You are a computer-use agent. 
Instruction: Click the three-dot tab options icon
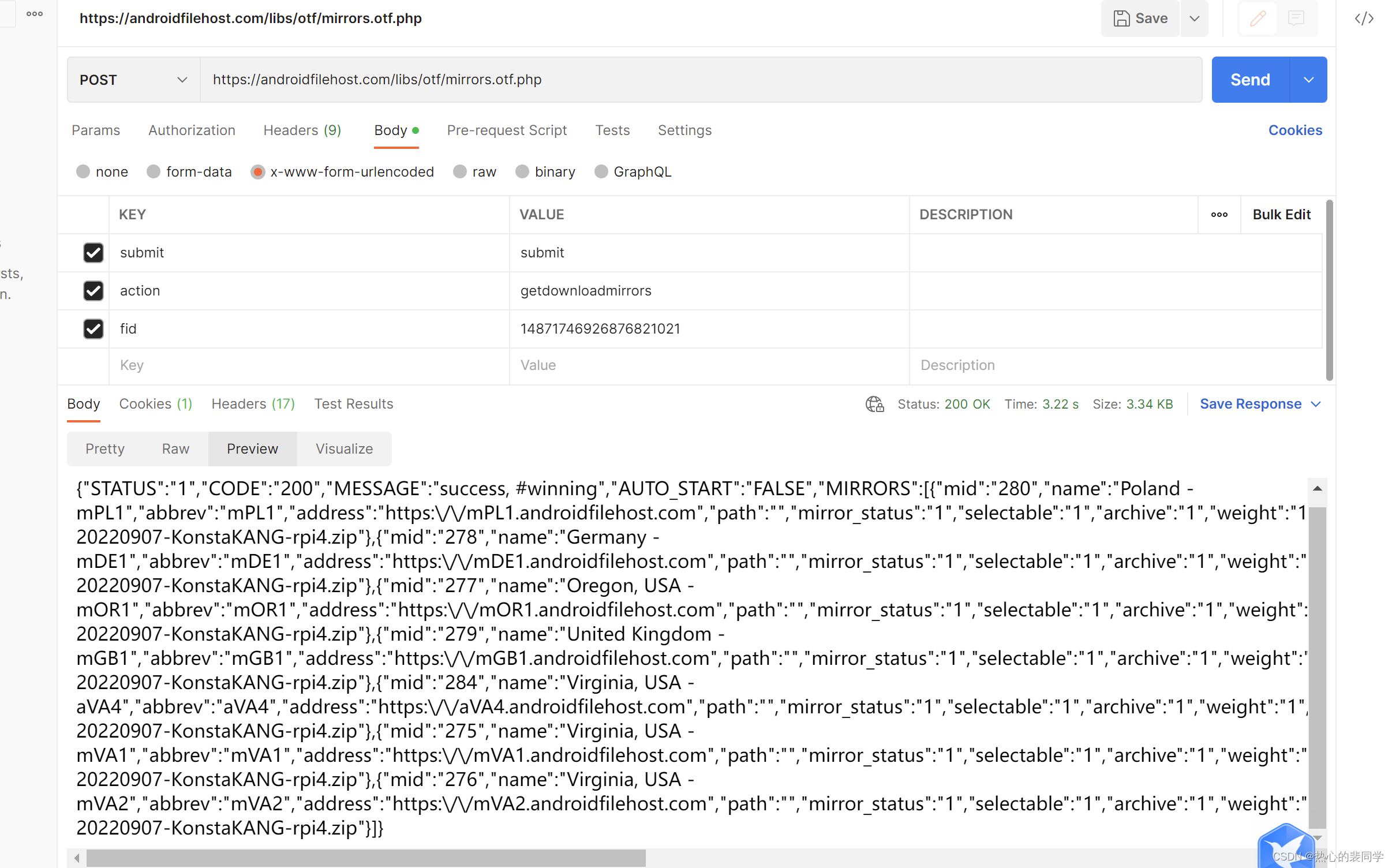pos(35,14)
